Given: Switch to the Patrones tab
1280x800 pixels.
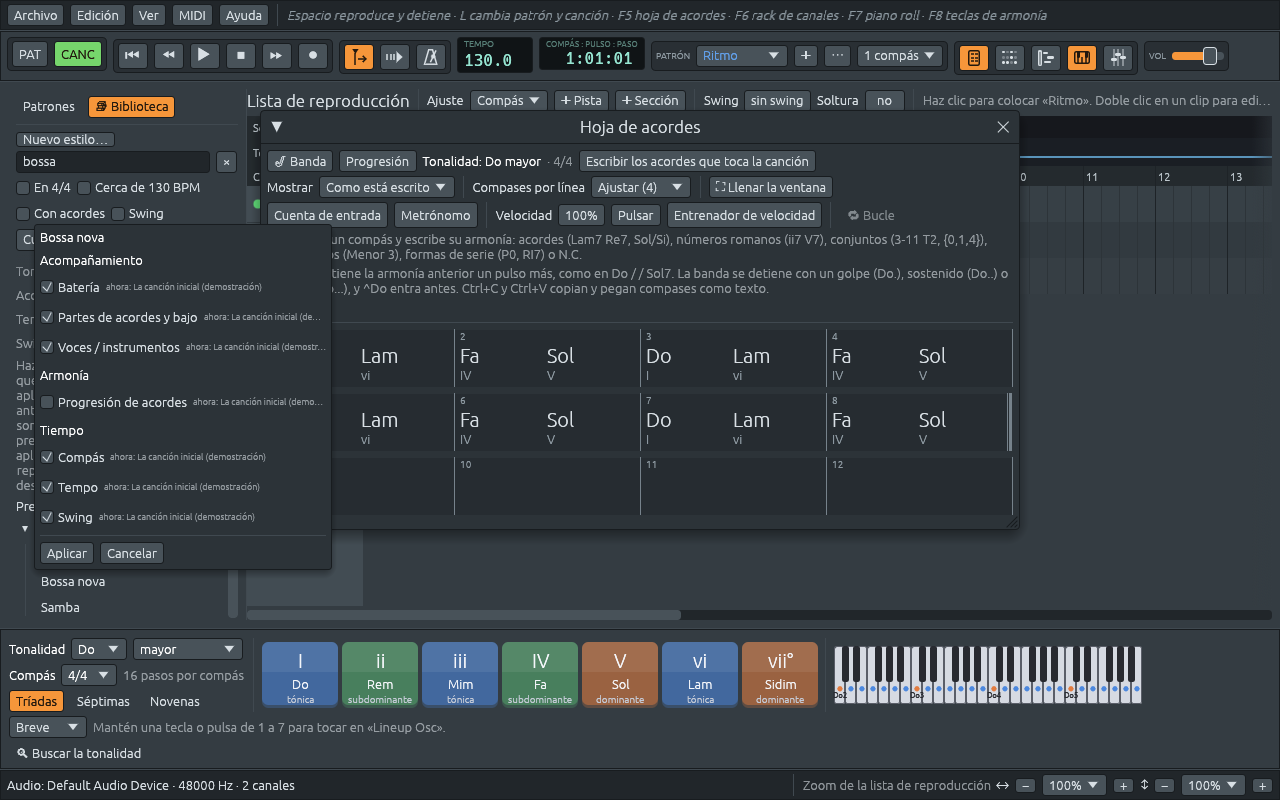Looking at the screenshot, I should click(49, 106).
